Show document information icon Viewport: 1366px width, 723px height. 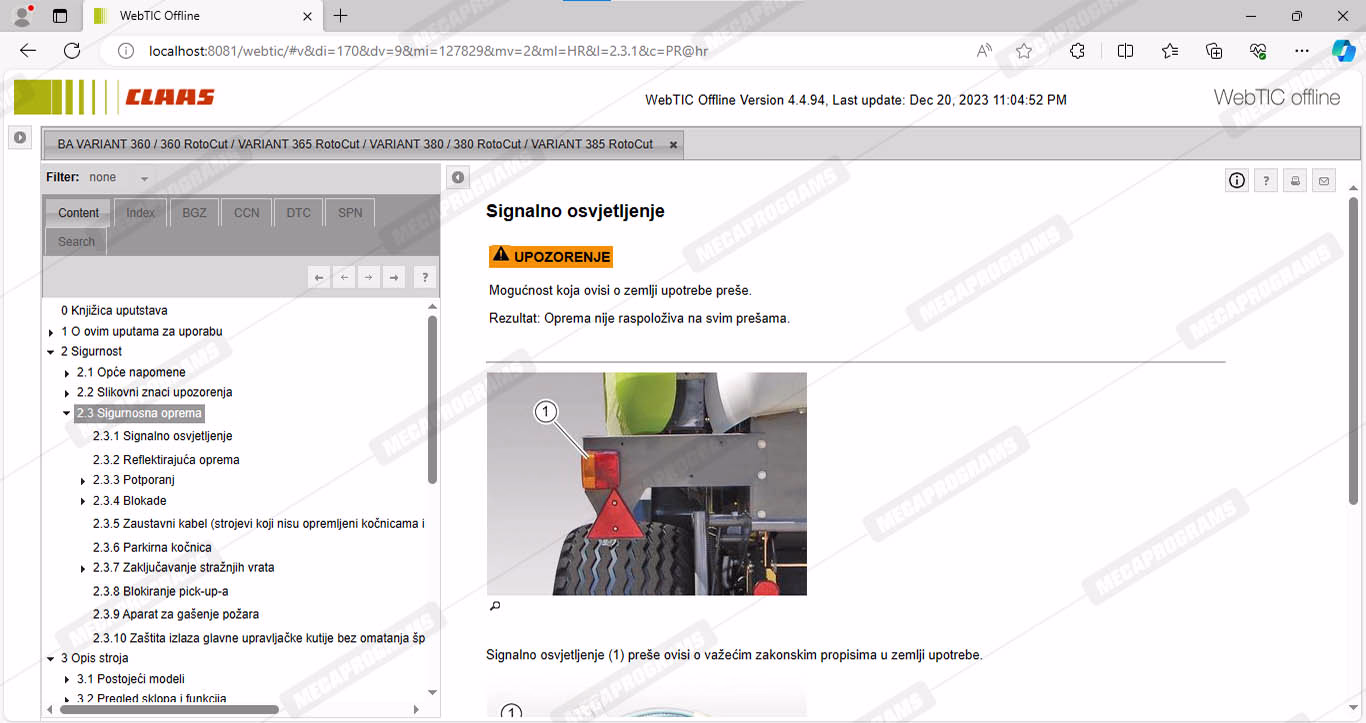1237,180
